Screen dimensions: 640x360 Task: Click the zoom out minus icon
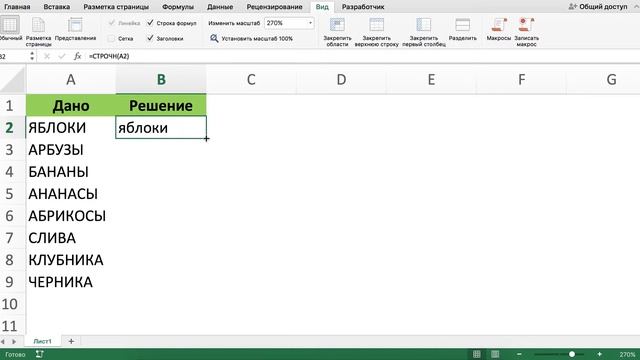coord(519,354)
